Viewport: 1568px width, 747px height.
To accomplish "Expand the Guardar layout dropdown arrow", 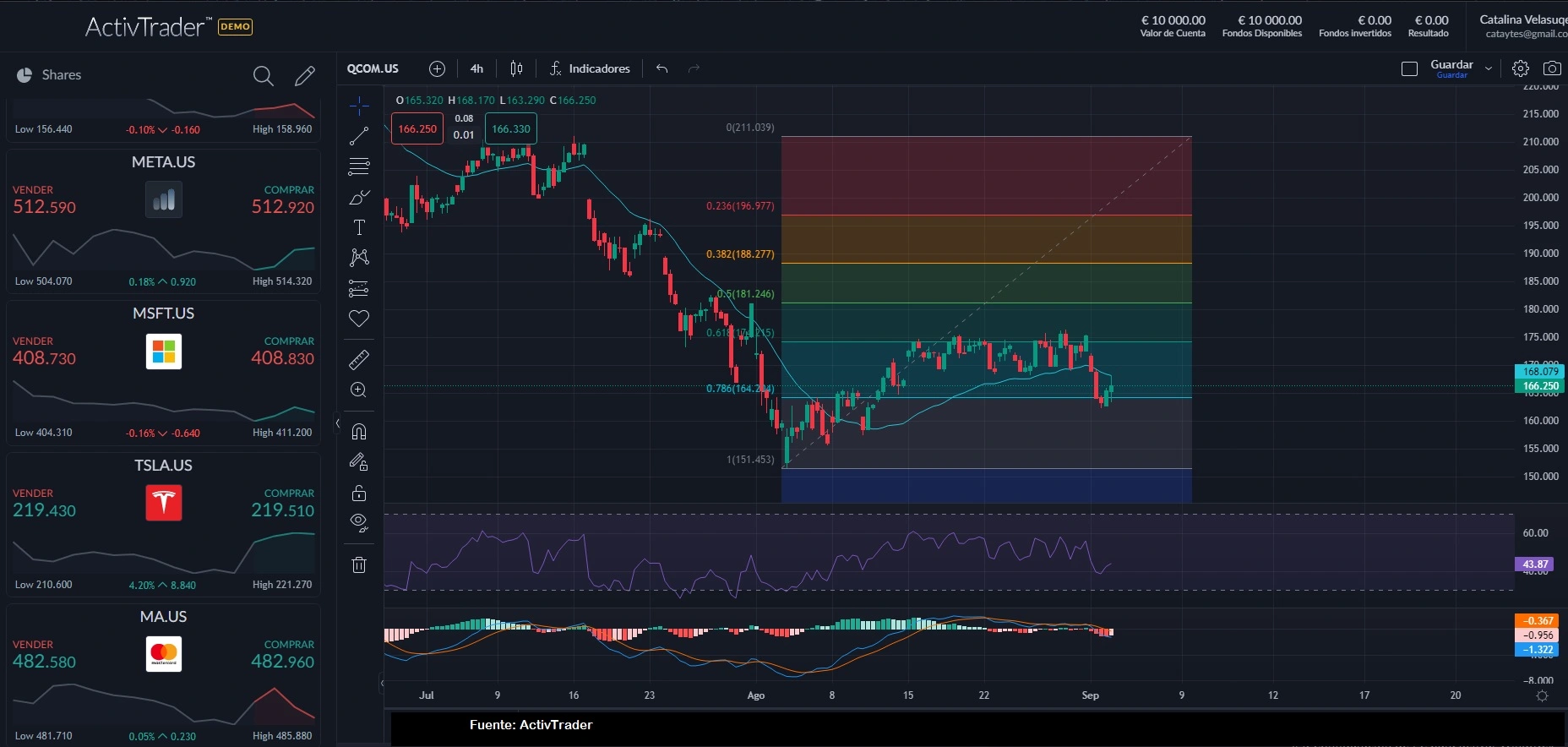I will [x=1489, y=68].
